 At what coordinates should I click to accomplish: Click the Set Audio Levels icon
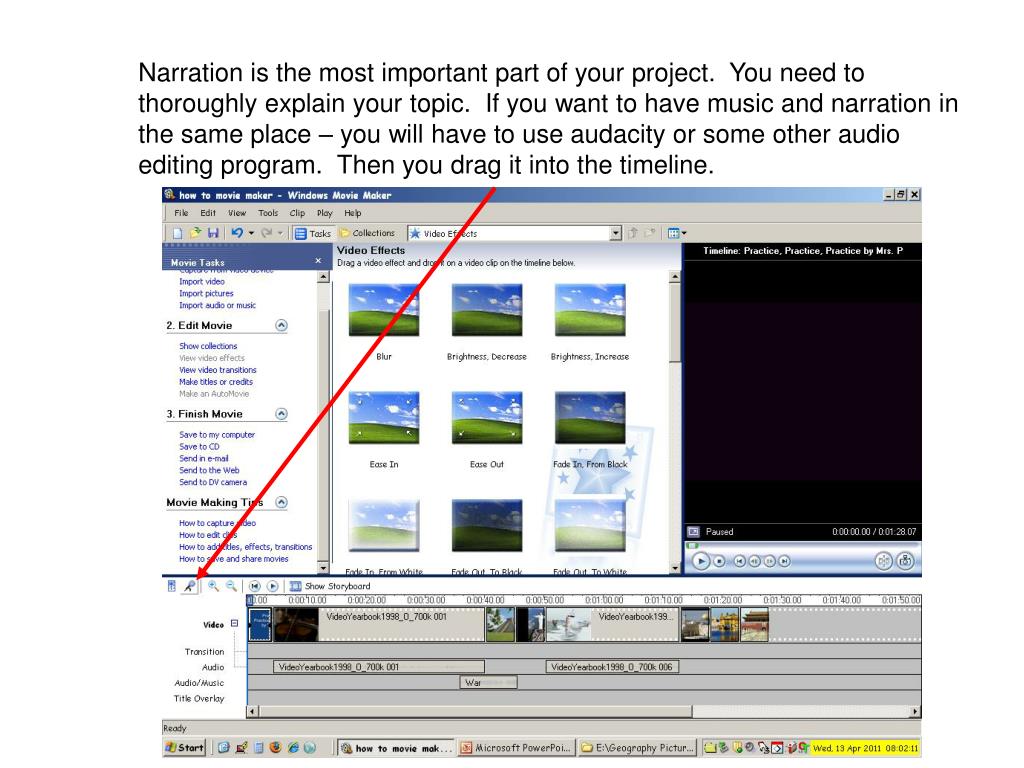click(172, 586)
